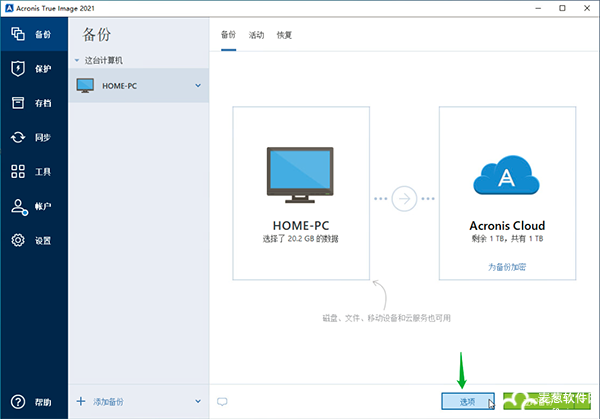Switch to the 活动 tab
Viewport: 600px width, 419px height.
(x=256, y=35)
